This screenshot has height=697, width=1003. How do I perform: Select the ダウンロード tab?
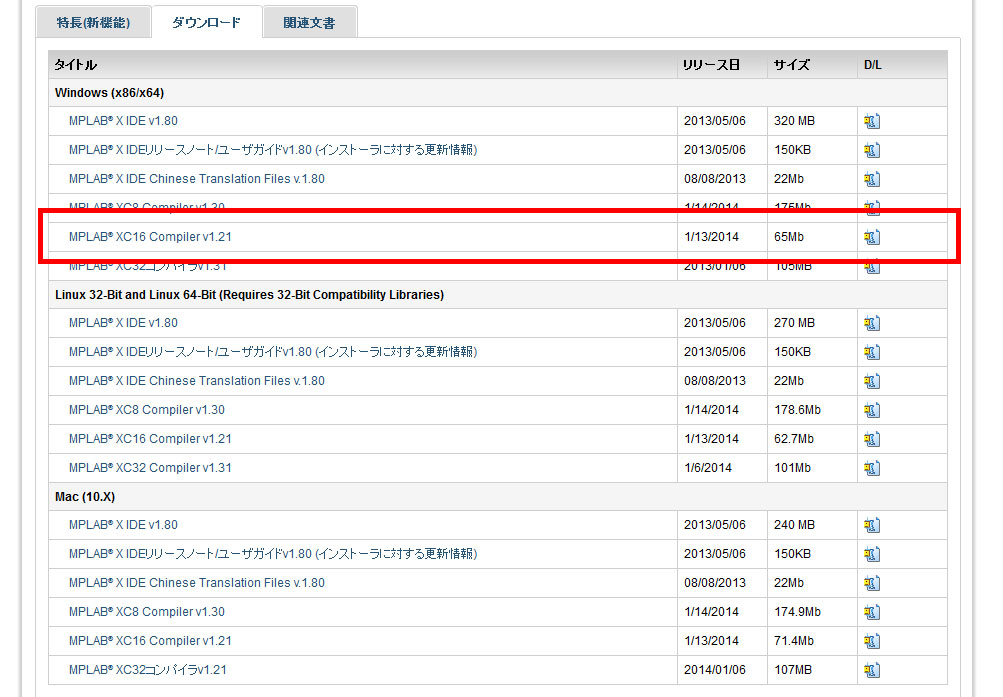pos(206,22)
